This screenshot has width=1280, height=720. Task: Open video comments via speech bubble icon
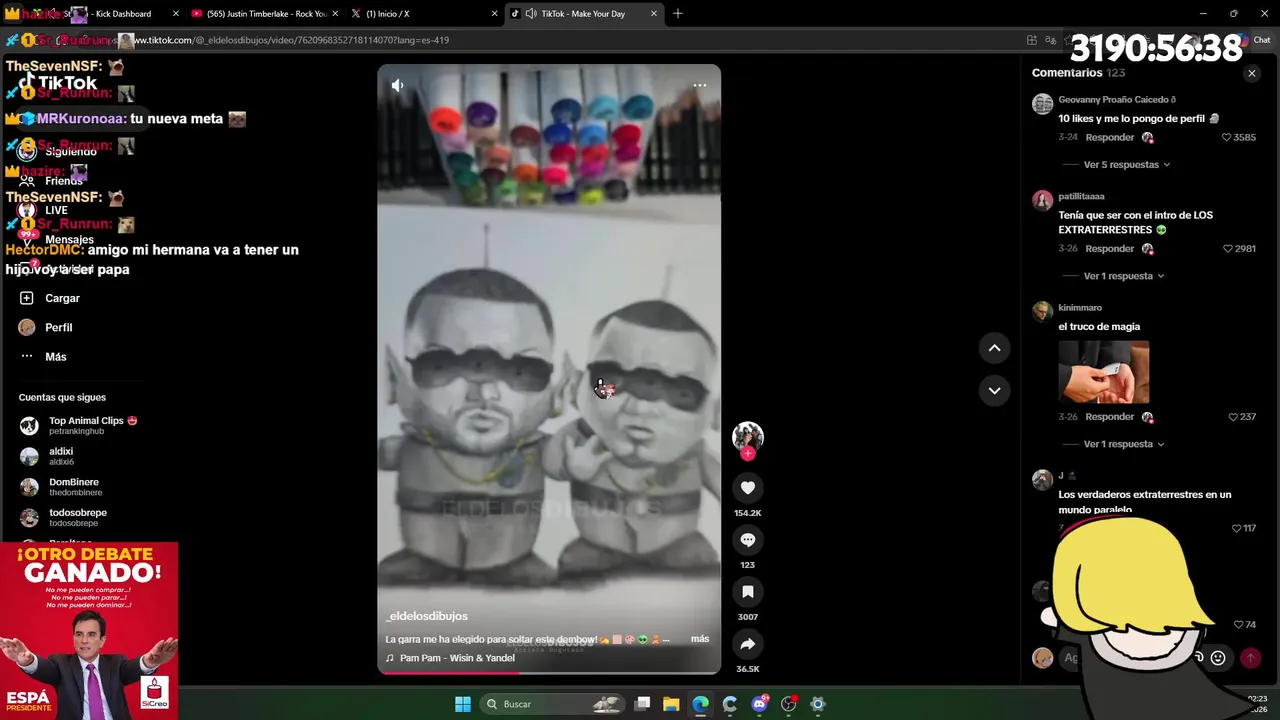coord(747,540)
